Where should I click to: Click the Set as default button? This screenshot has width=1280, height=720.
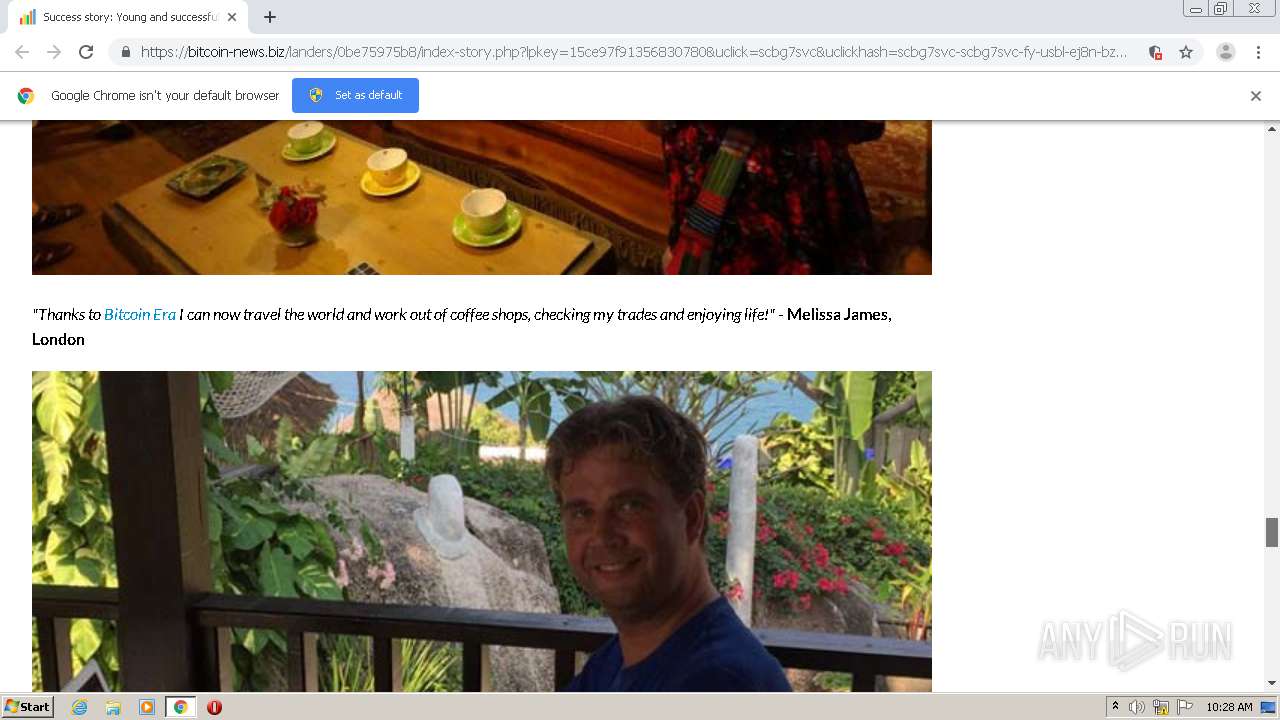(x=355, y=95)
